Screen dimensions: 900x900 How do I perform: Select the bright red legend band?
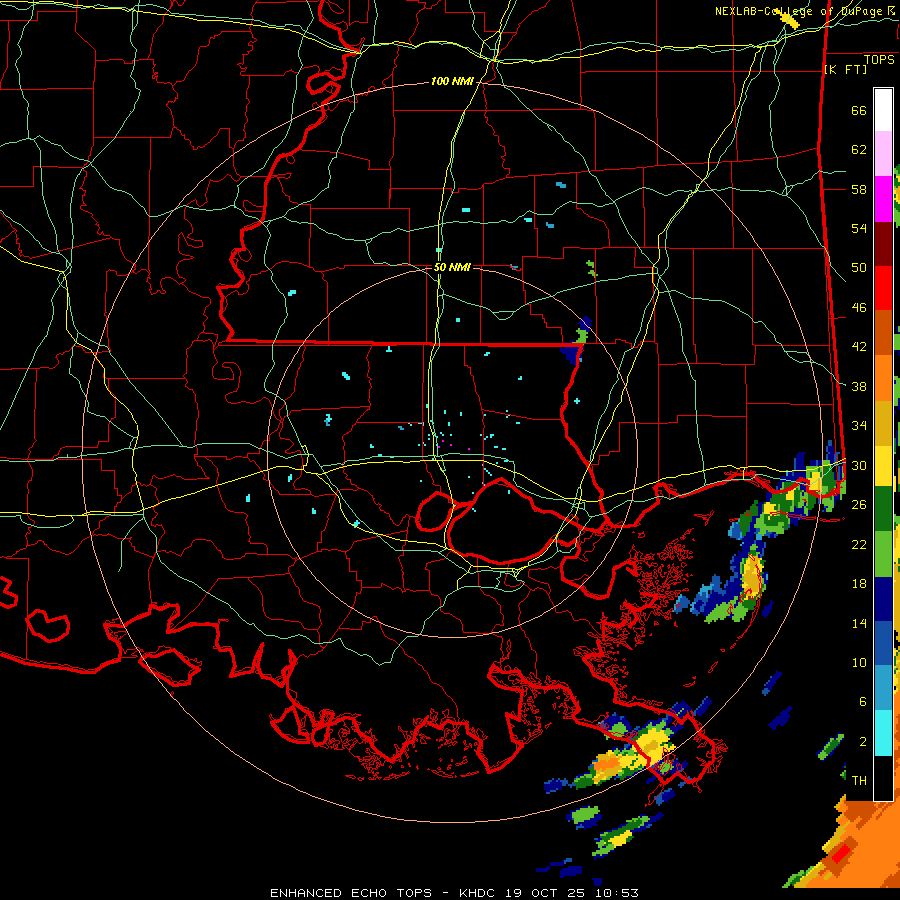coord(883,288)
